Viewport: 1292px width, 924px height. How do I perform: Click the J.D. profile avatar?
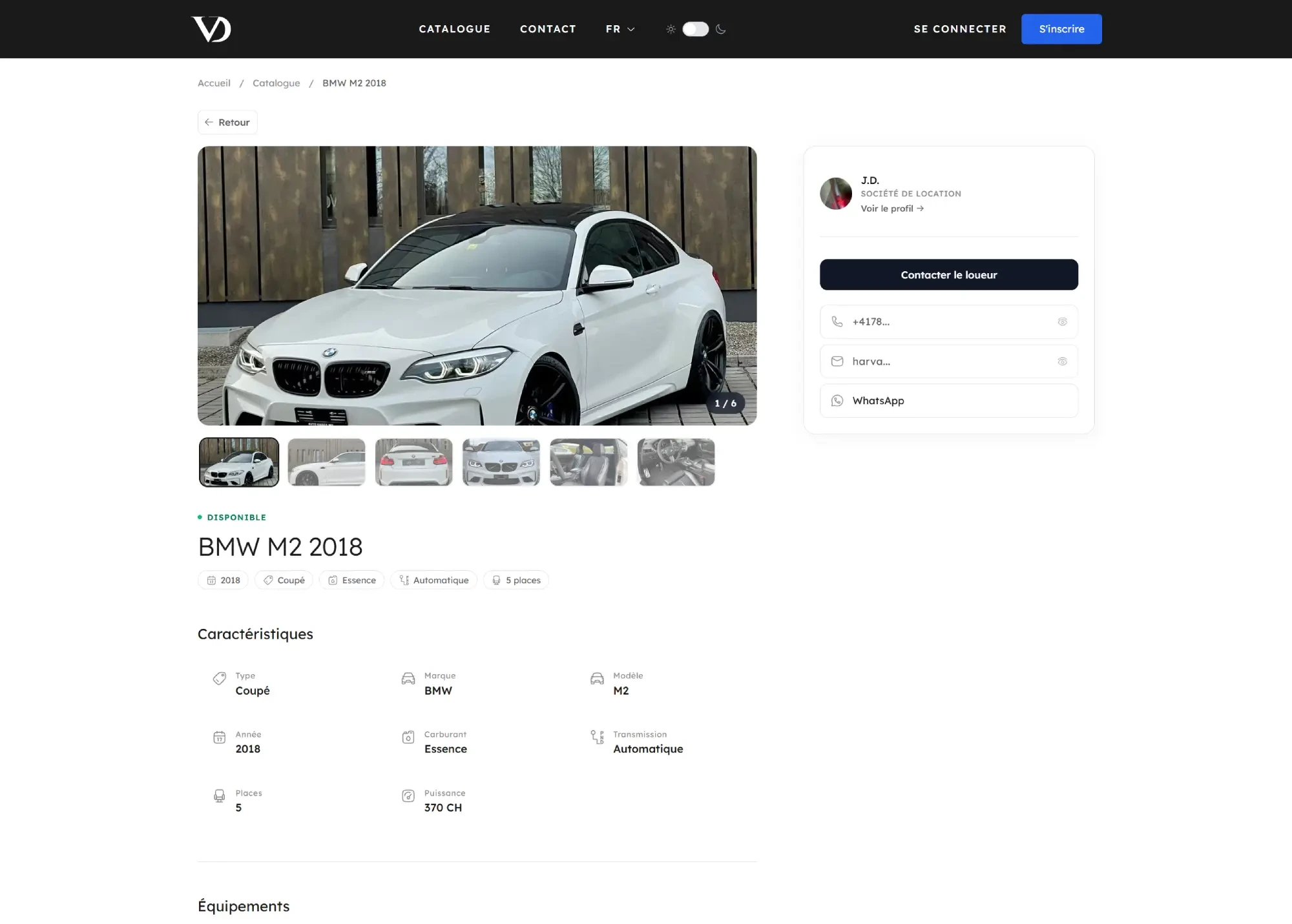coord(836,194)
